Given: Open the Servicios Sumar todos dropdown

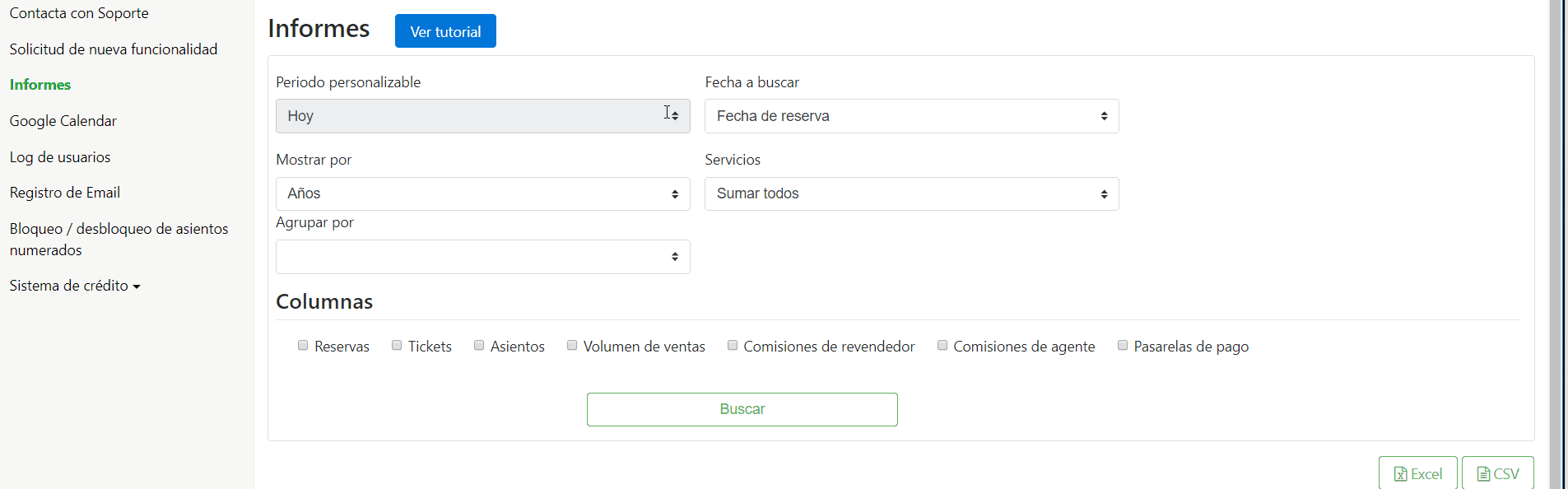Looking at the screenshot, I should 912,193.
